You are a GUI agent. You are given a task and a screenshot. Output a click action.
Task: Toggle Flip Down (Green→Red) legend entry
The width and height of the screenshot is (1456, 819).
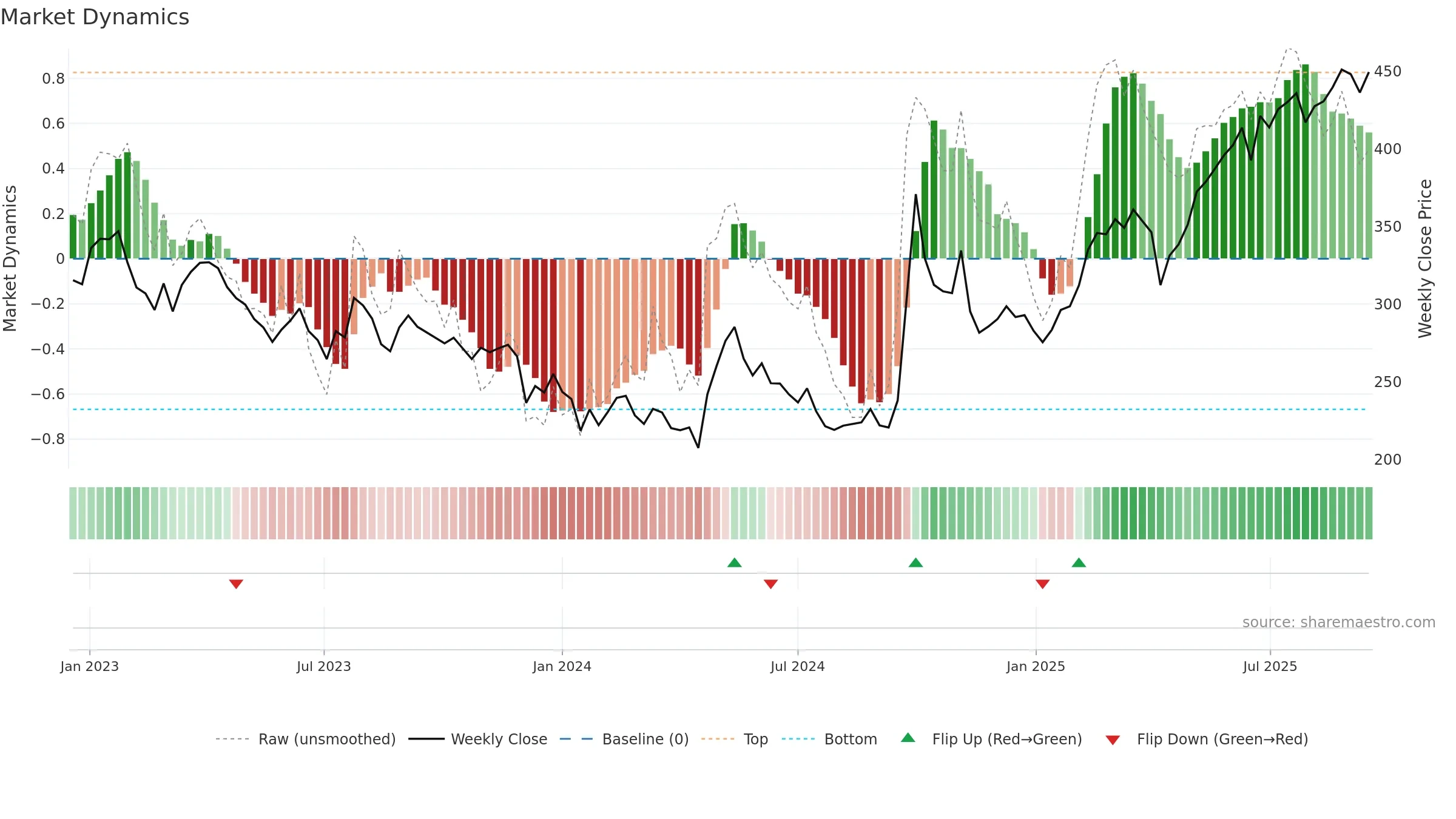click(x=1207, y=739)
